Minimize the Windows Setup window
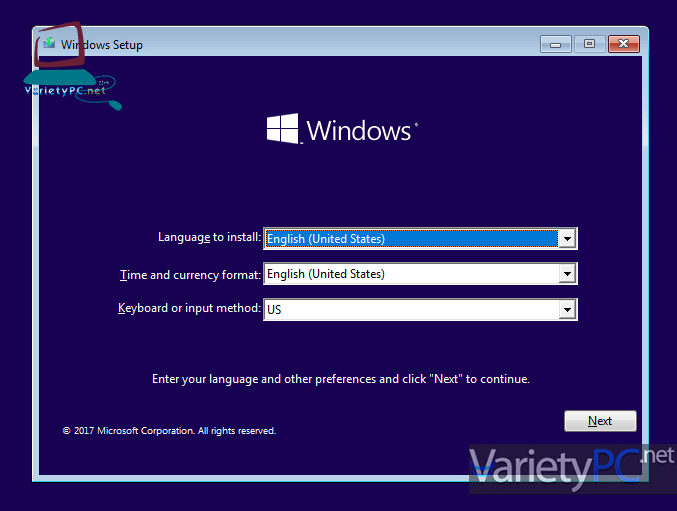 [x=555, y=44]
